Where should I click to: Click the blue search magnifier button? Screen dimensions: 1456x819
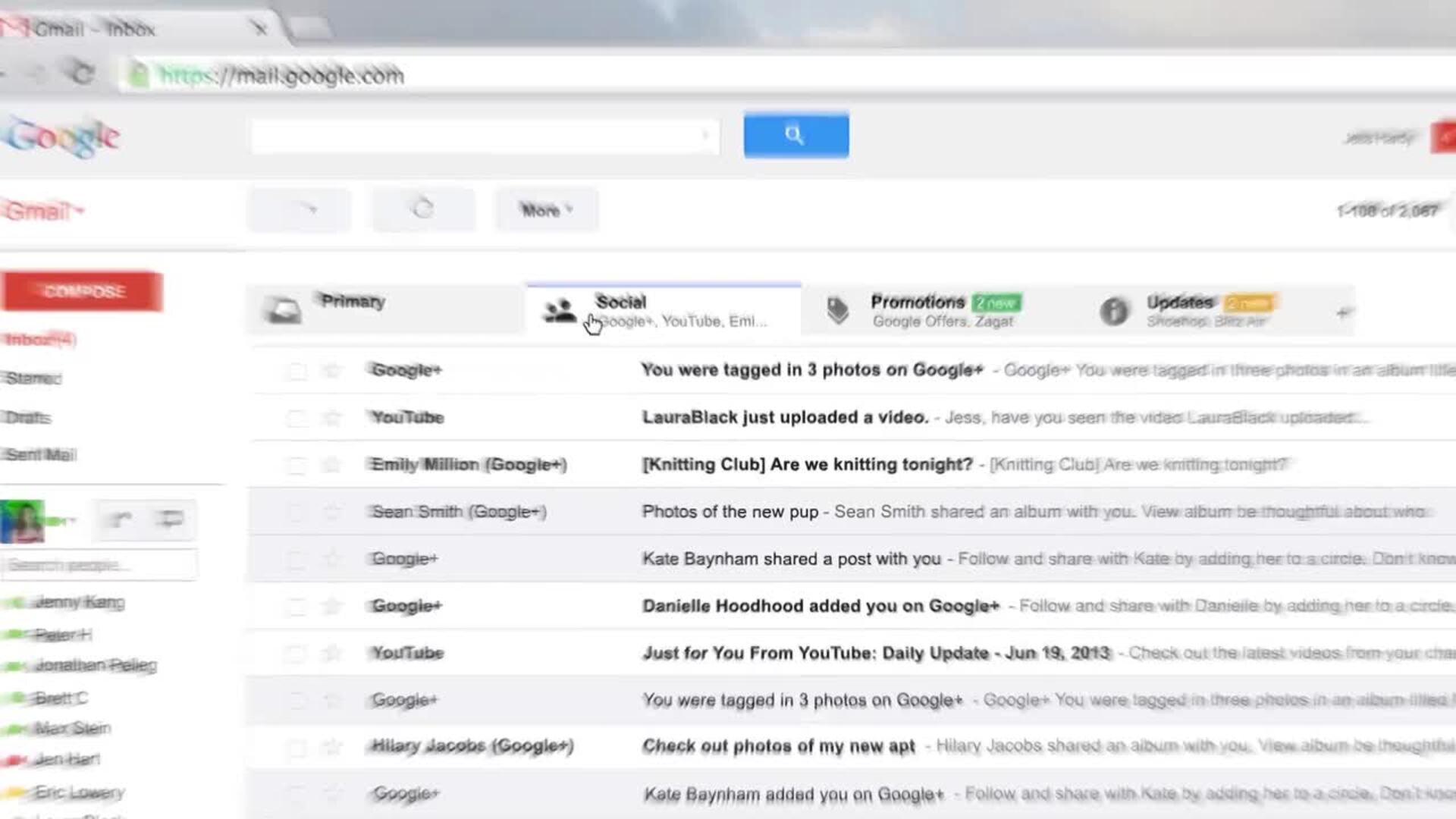[x=795, y=135]
